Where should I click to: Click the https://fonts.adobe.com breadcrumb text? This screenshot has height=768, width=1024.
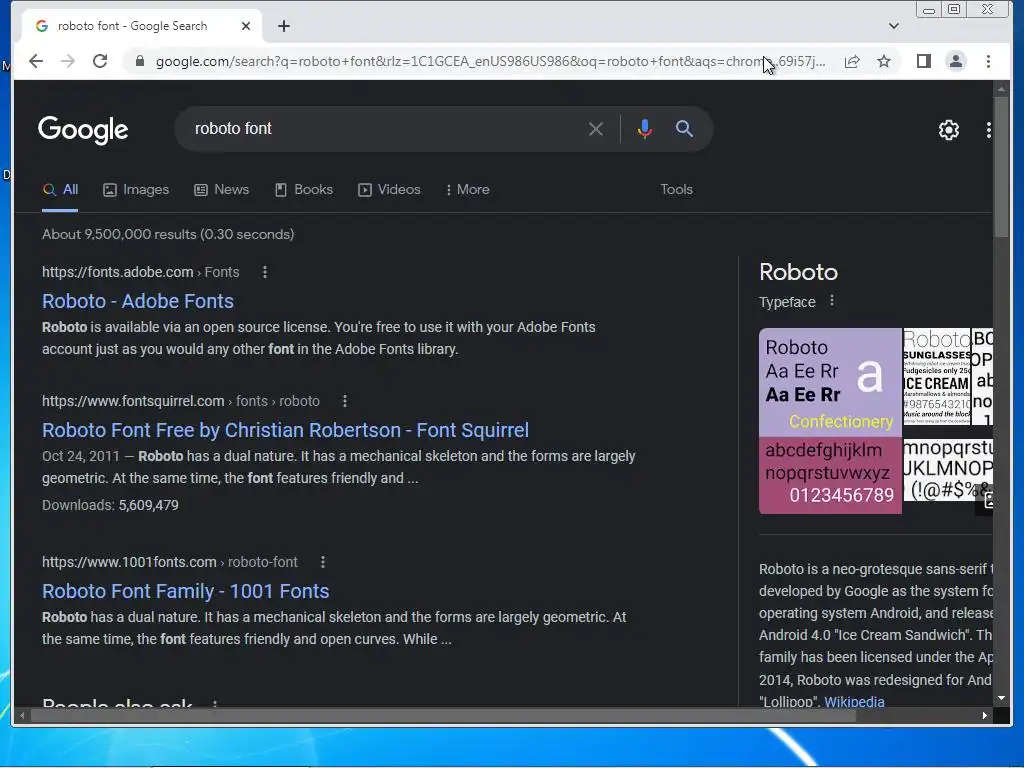pyautogui.click(x=118, y=272)
